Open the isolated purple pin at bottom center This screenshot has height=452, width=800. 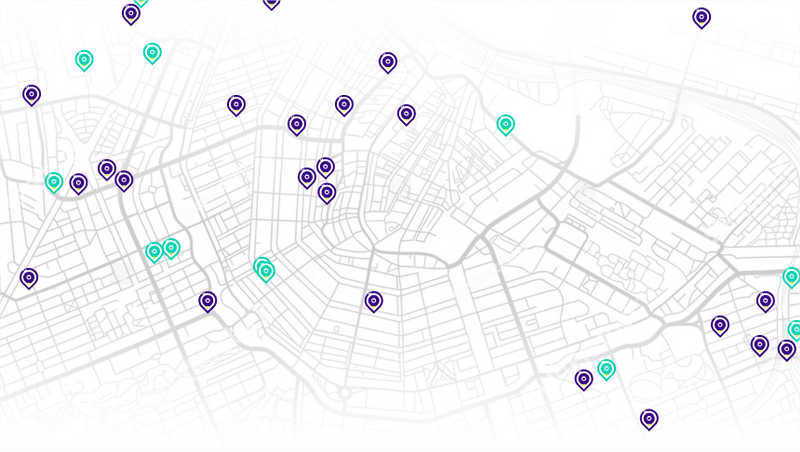click(374, 302)
